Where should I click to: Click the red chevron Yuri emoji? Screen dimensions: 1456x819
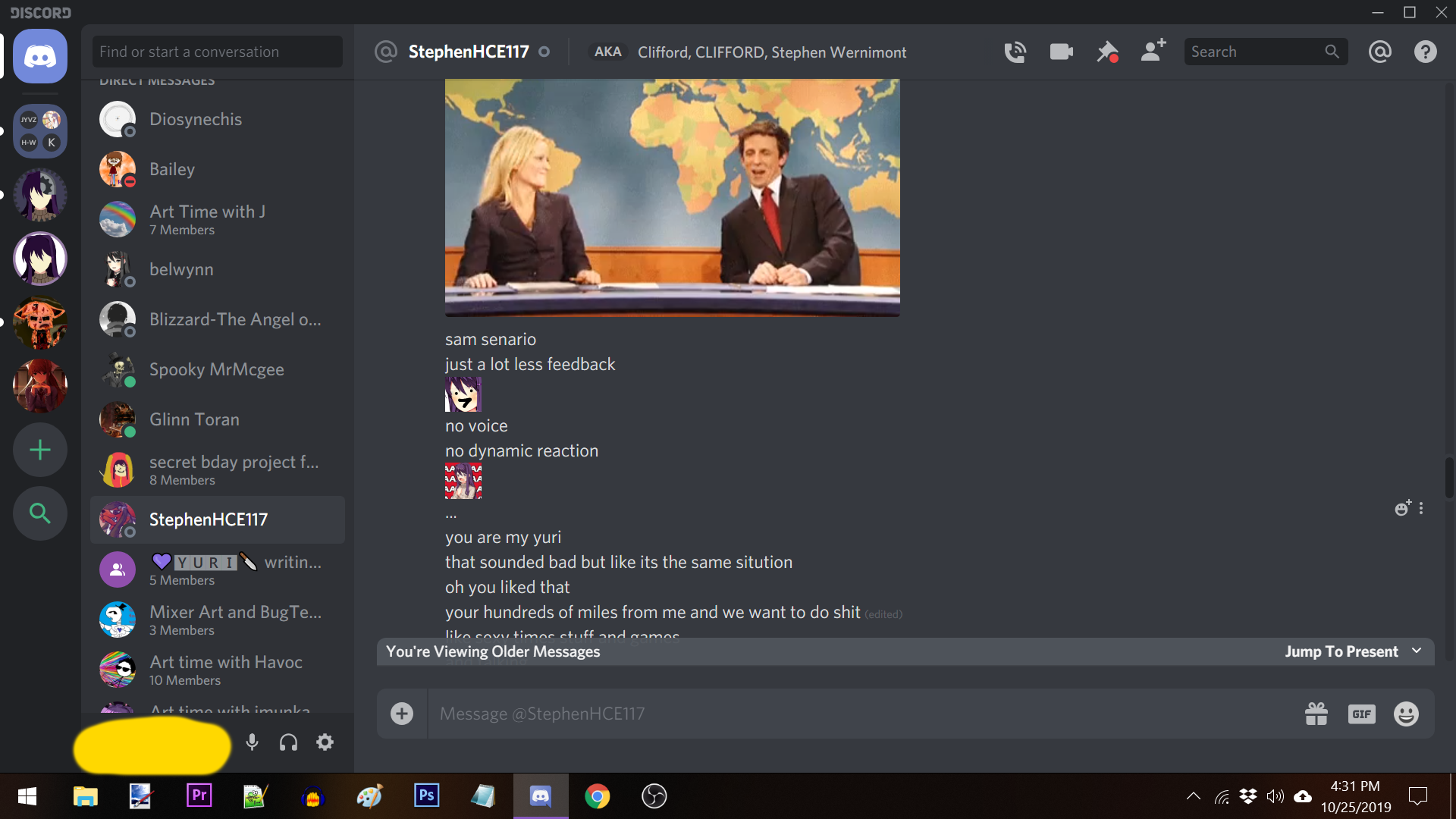coord(463,481)
